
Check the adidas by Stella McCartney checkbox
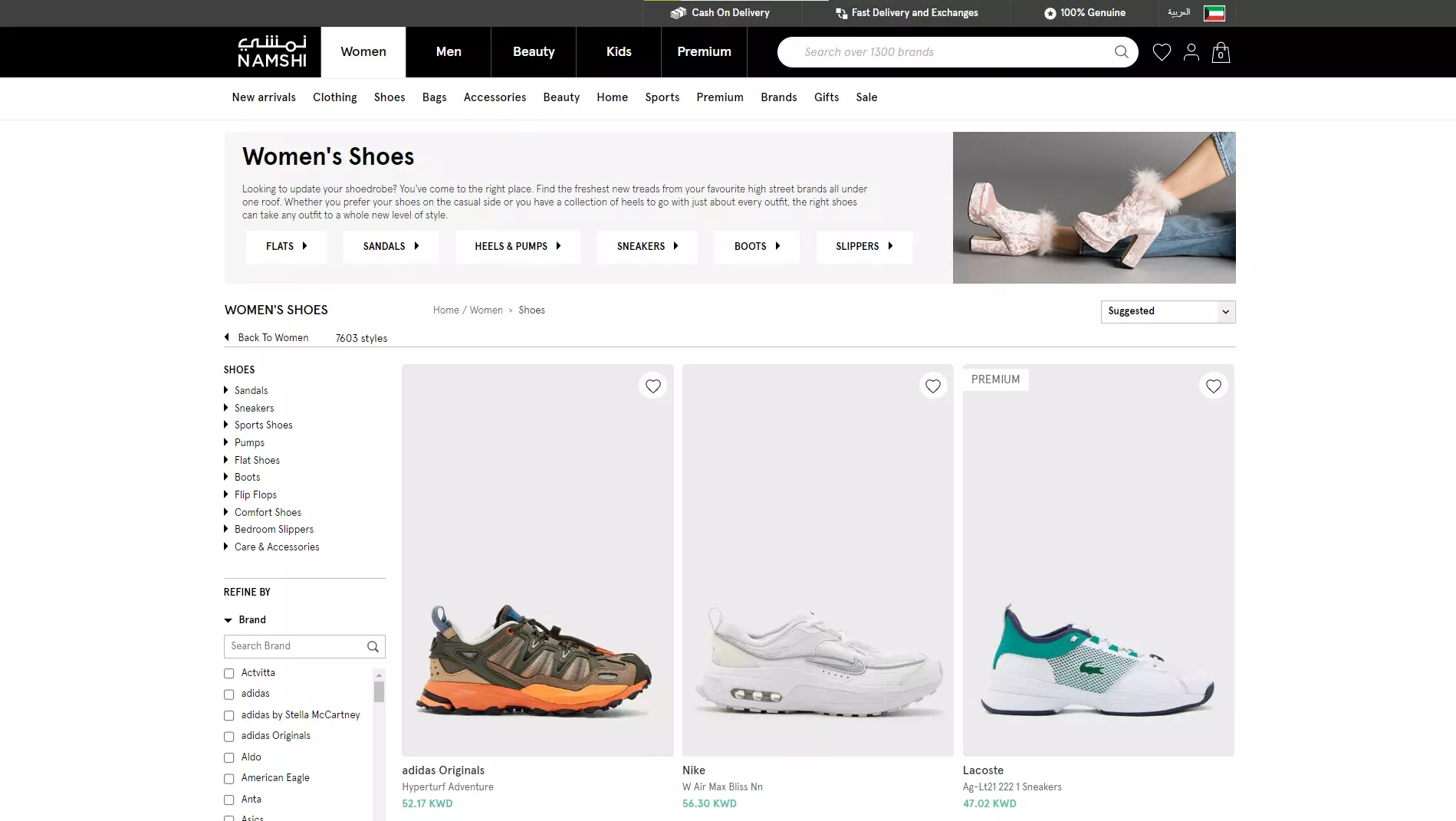point(228,716)
